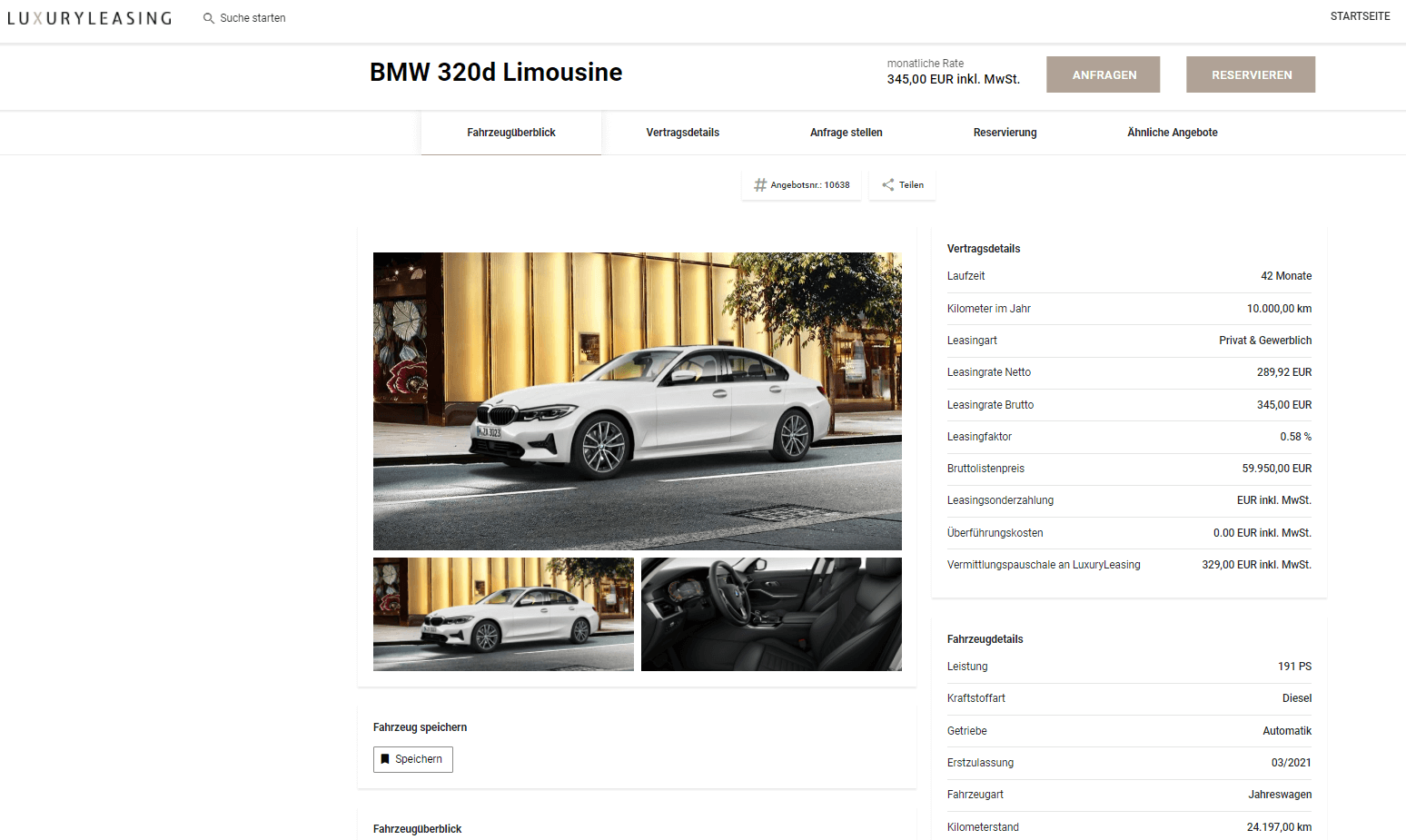
Task: Click the Erstzulassung 03/2021 value
Action: (1292, 763)
